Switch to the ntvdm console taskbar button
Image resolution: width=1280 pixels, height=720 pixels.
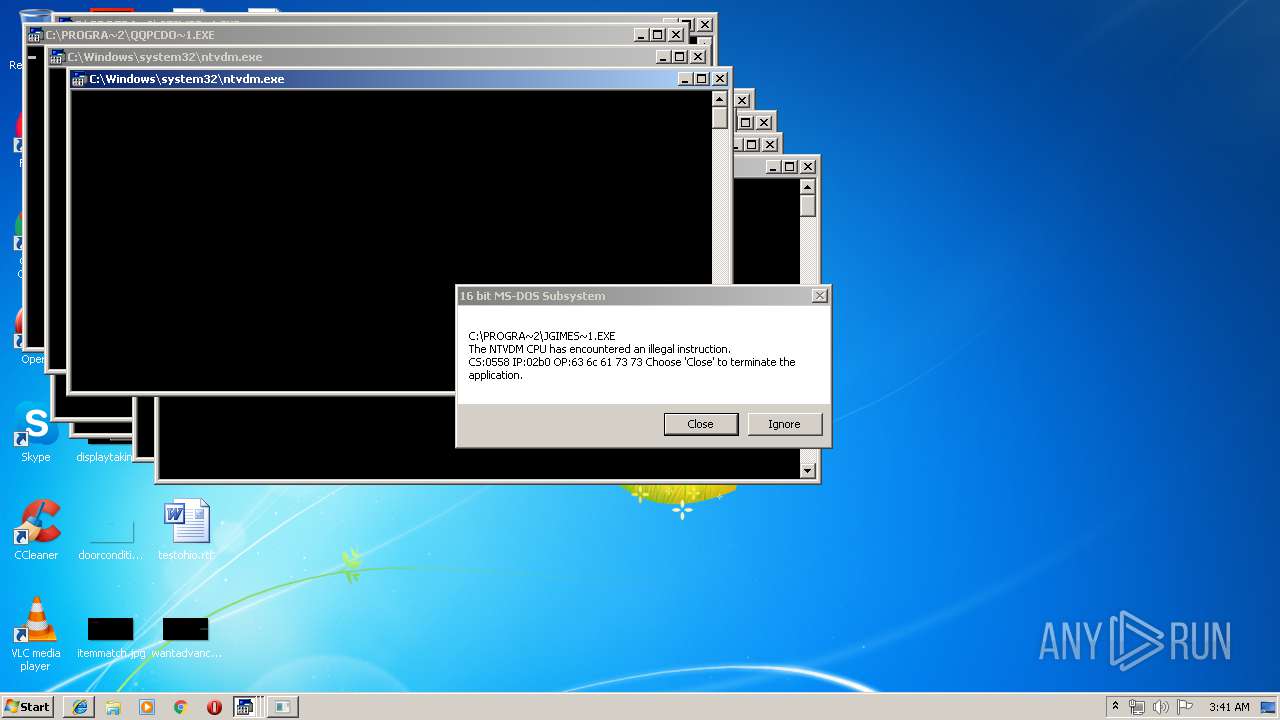245,707
